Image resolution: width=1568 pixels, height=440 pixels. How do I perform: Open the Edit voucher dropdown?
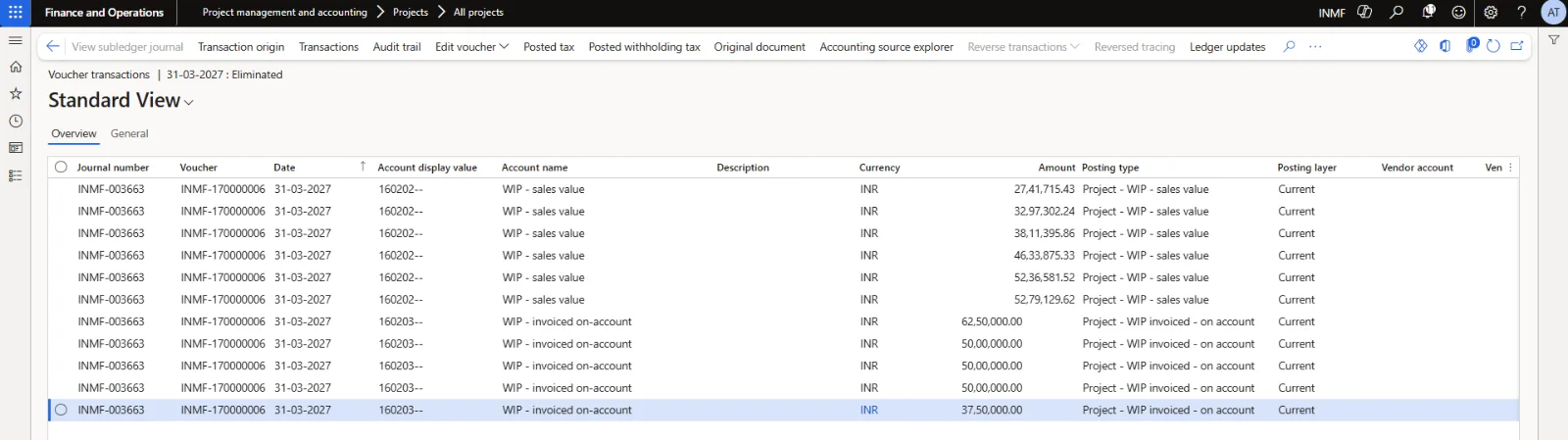(x=471, y=46)
